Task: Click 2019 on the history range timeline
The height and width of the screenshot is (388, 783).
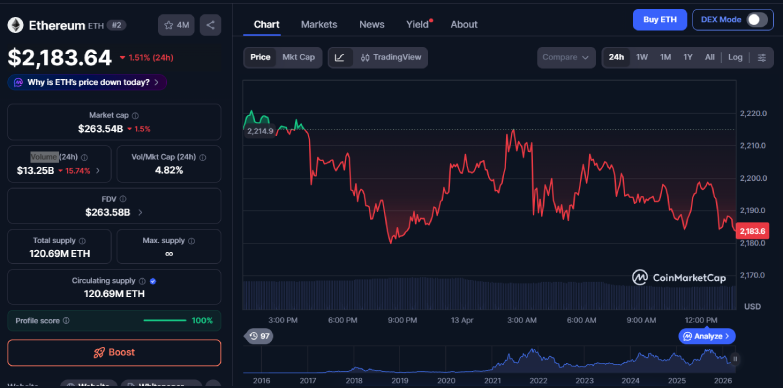Action: pyautogui.click(x=399, y=381)
